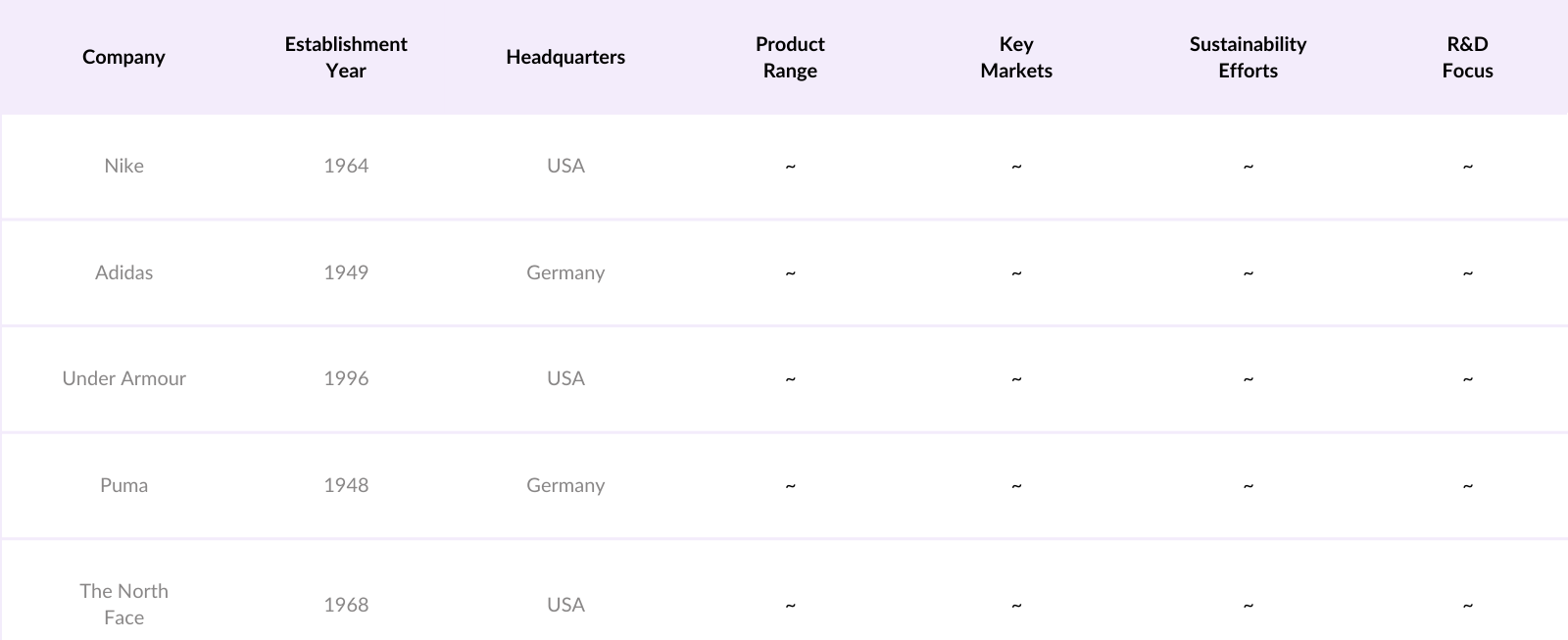Click the 1968 establishment year cell
Viewport: 1568px width, 640px height.
click(346, 605)
